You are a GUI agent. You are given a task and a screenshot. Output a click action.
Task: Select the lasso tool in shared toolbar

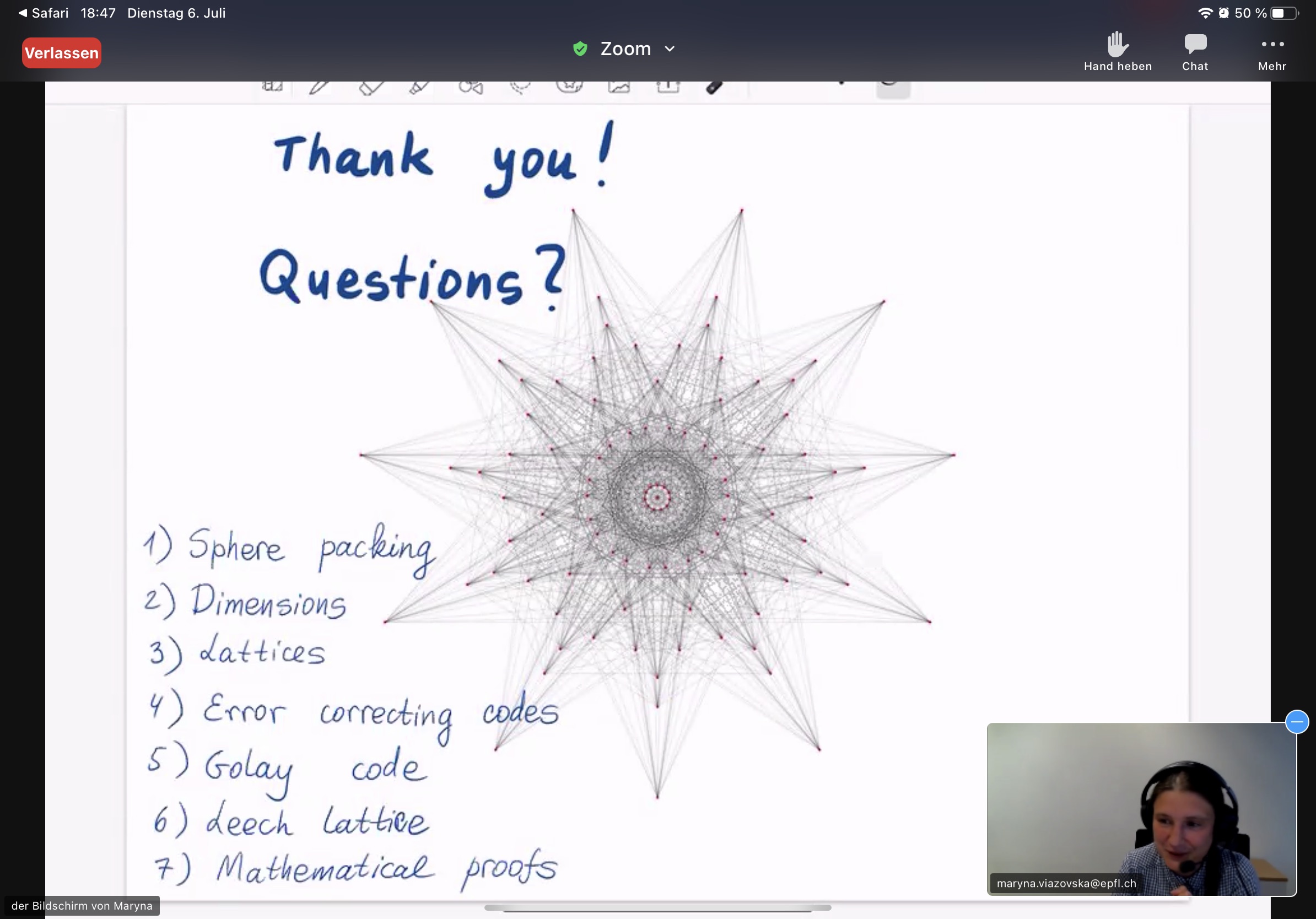click(x=520, y=87)
